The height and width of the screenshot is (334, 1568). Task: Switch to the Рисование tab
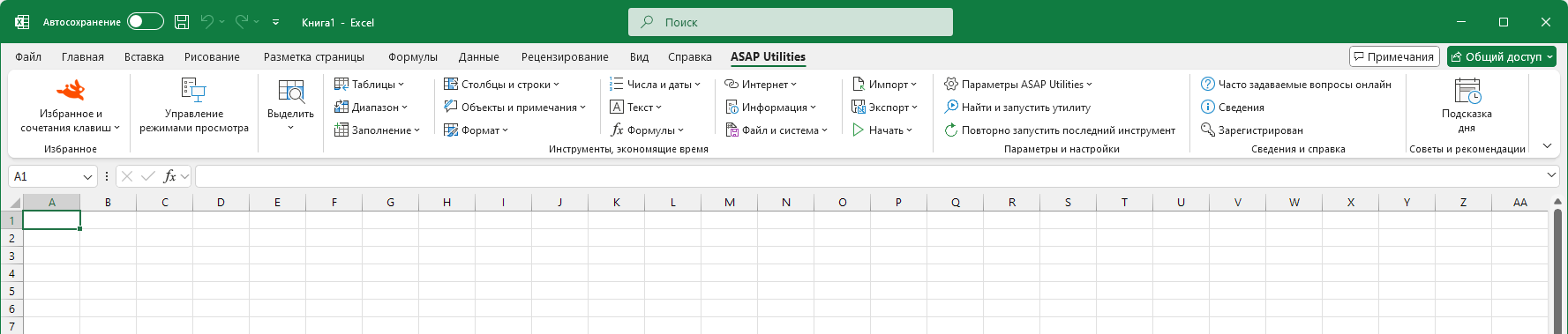click(x=212, y=57)
